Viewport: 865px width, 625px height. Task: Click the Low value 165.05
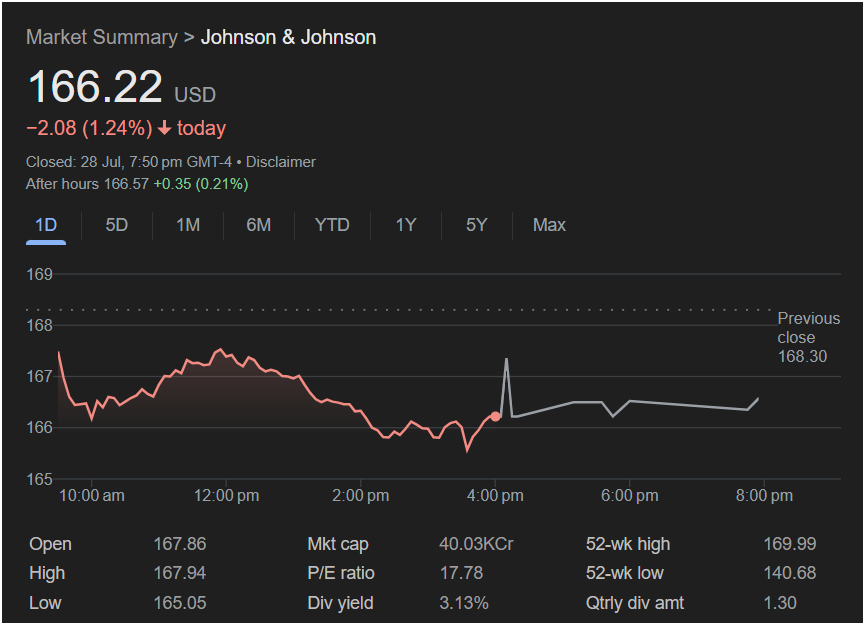180,603
